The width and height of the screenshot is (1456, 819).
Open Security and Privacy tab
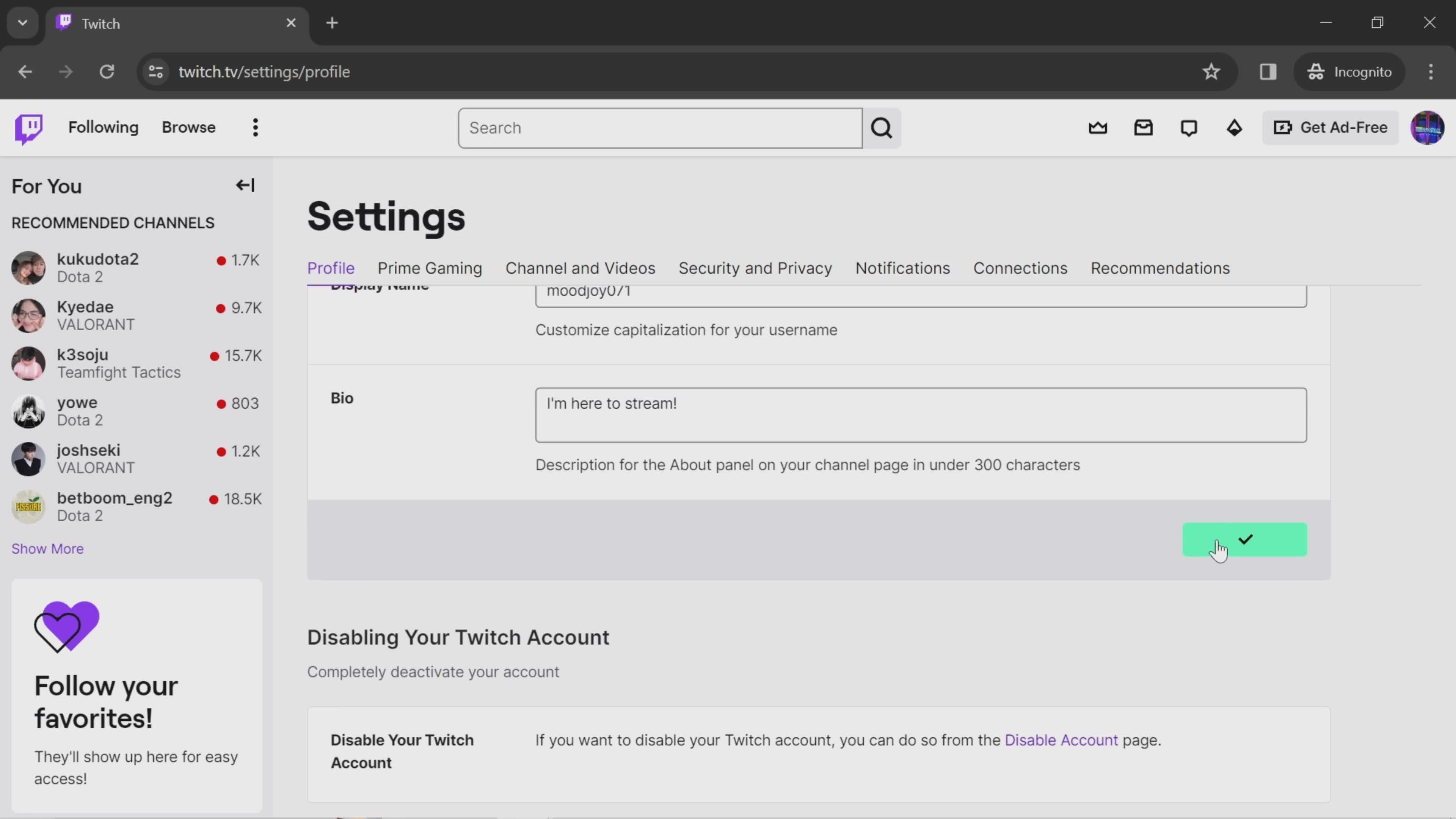click(755, 268)
